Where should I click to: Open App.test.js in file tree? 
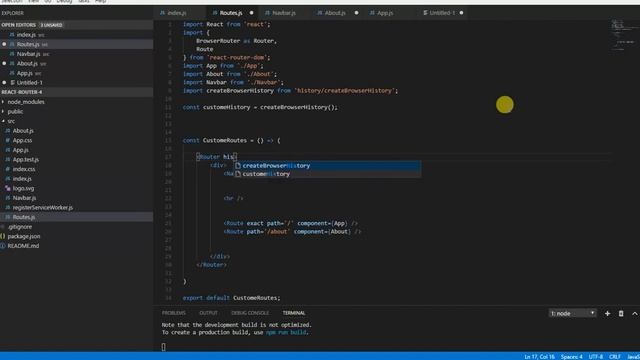pos(26,160)
